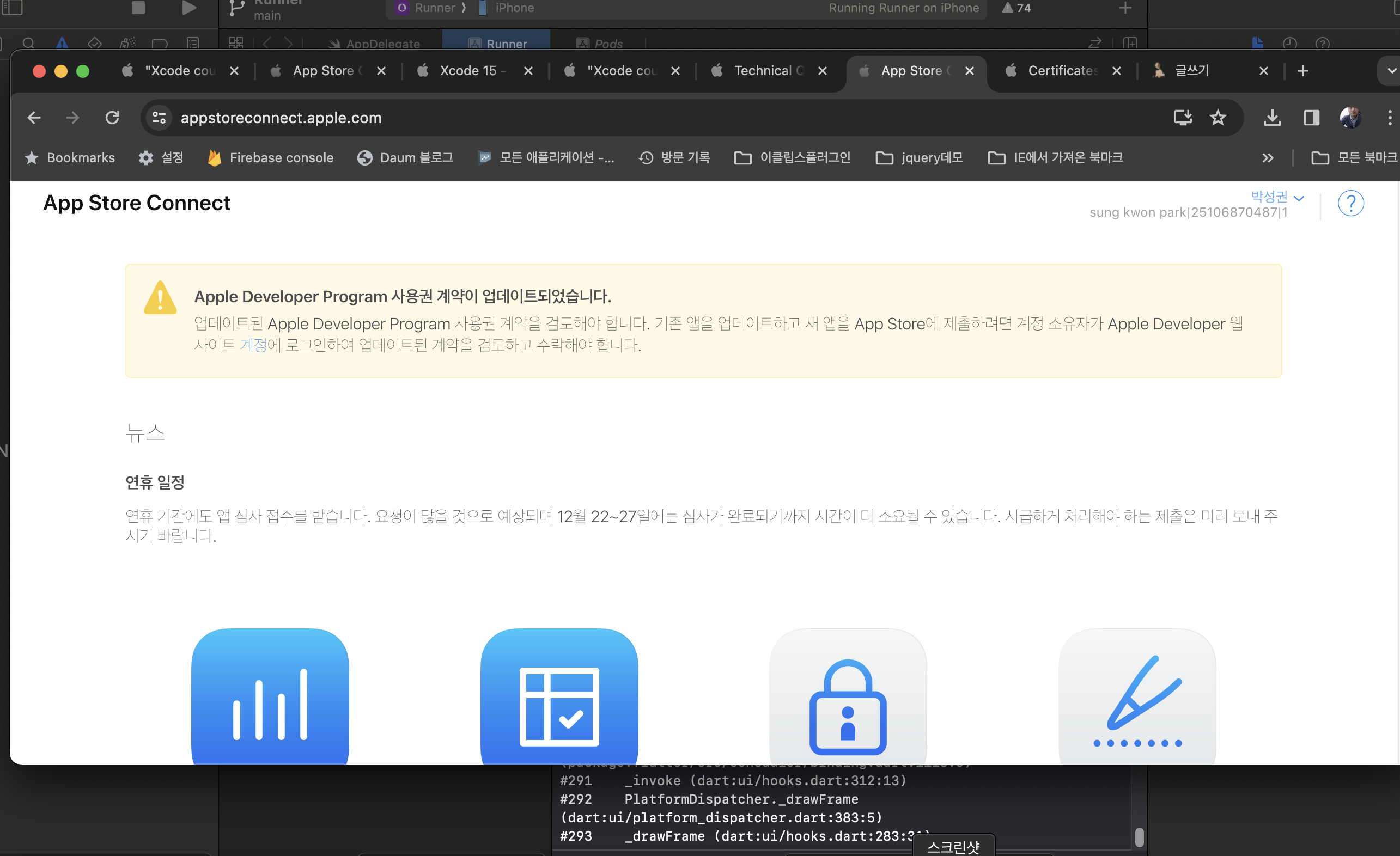Switch to the Certificates tab
Image resolution: width=1400 pixels, height=856 pixels.
click(1062, 71)
